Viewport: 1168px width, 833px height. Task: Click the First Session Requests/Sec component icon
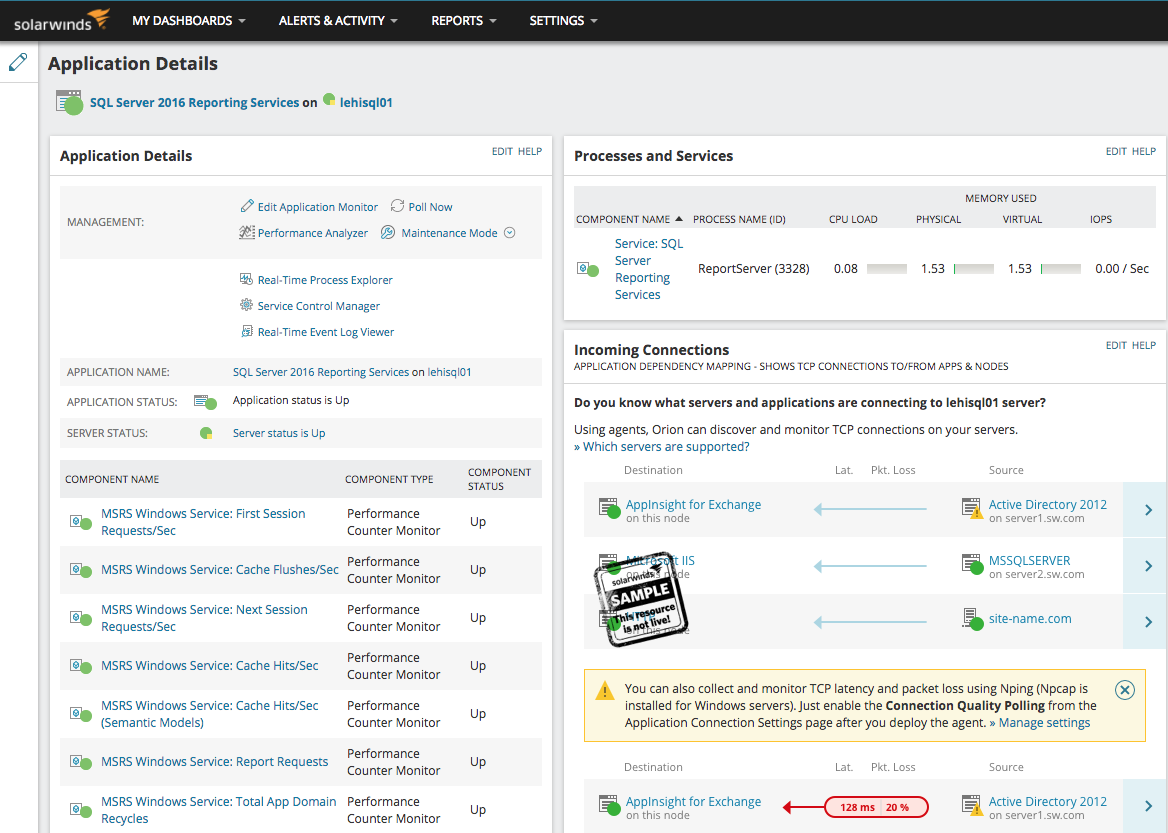coord(80,522)
